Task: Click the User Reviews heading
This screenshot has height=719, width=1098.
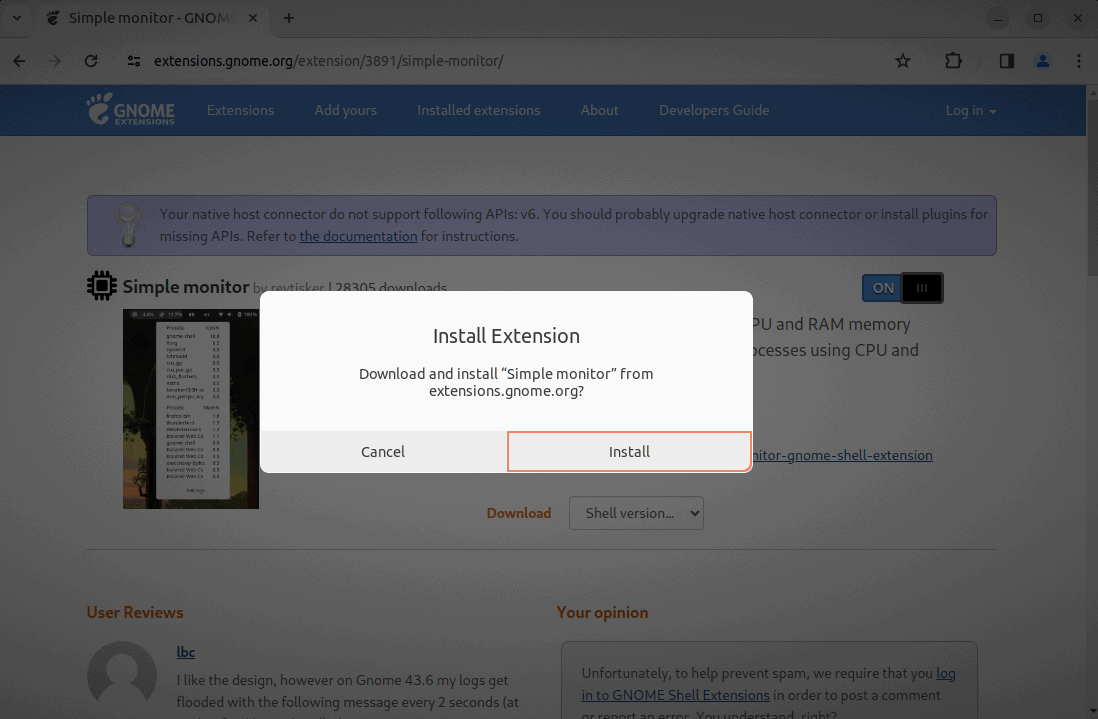Action: click(135, 612)
